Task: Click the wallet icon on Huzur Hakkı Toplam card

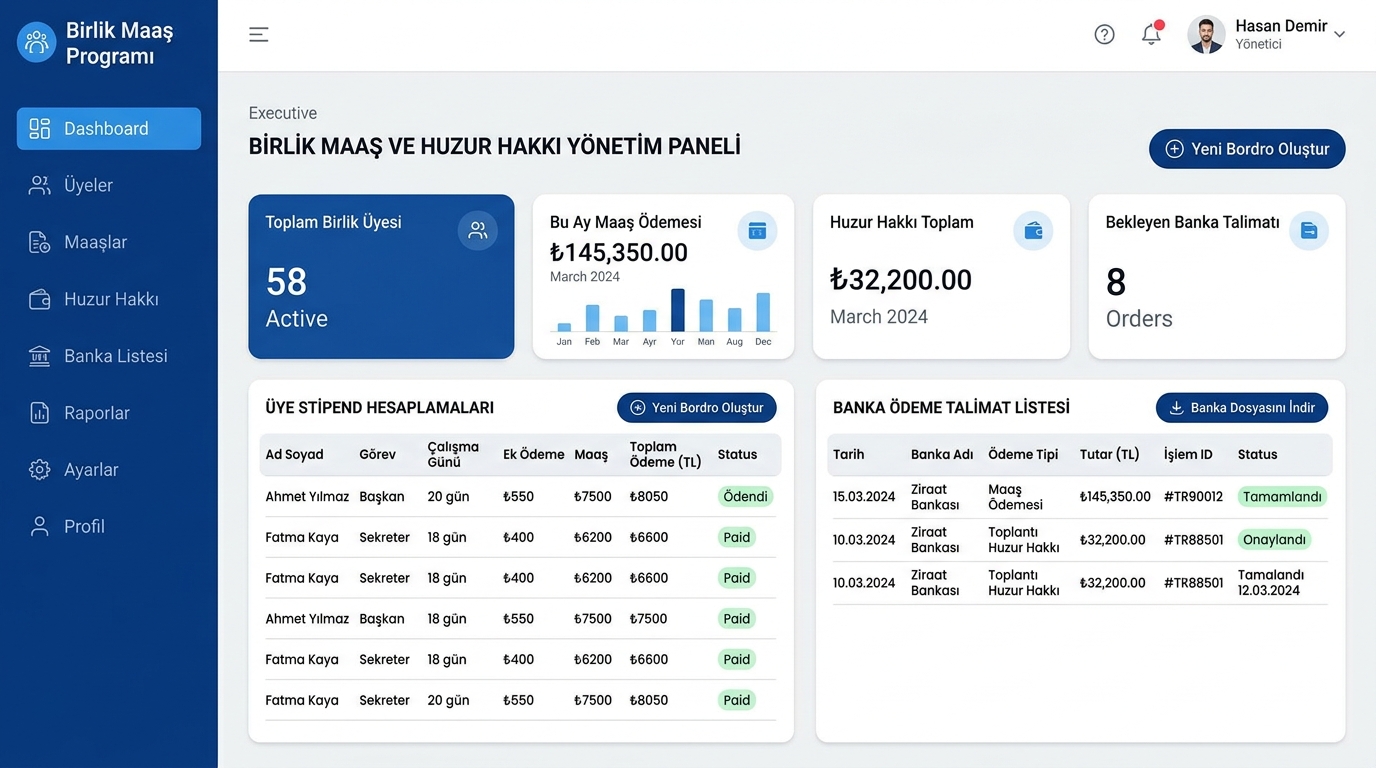Action: [x=1033, y=231]
